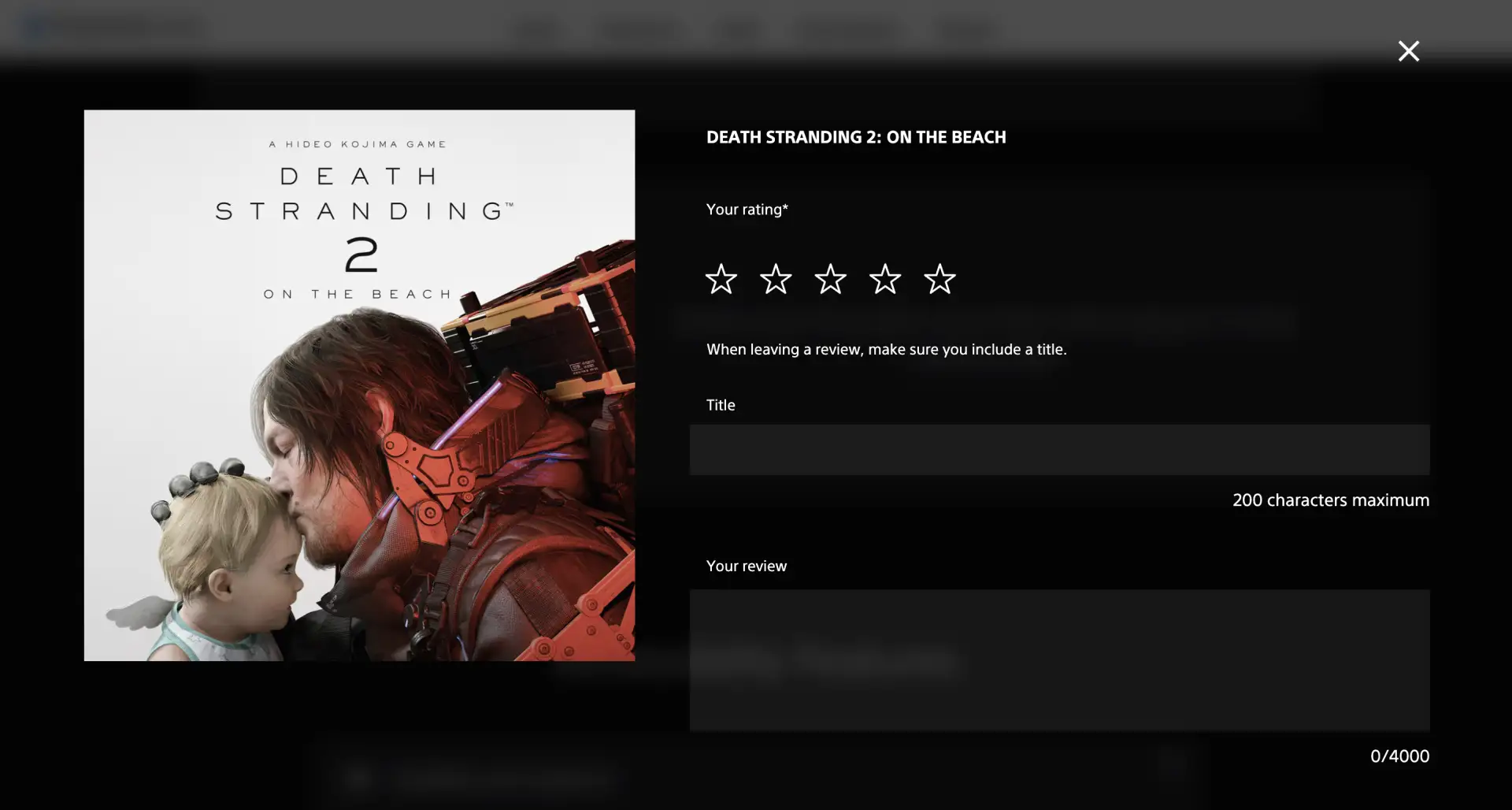Rate the game three stars

click(830, 279)
